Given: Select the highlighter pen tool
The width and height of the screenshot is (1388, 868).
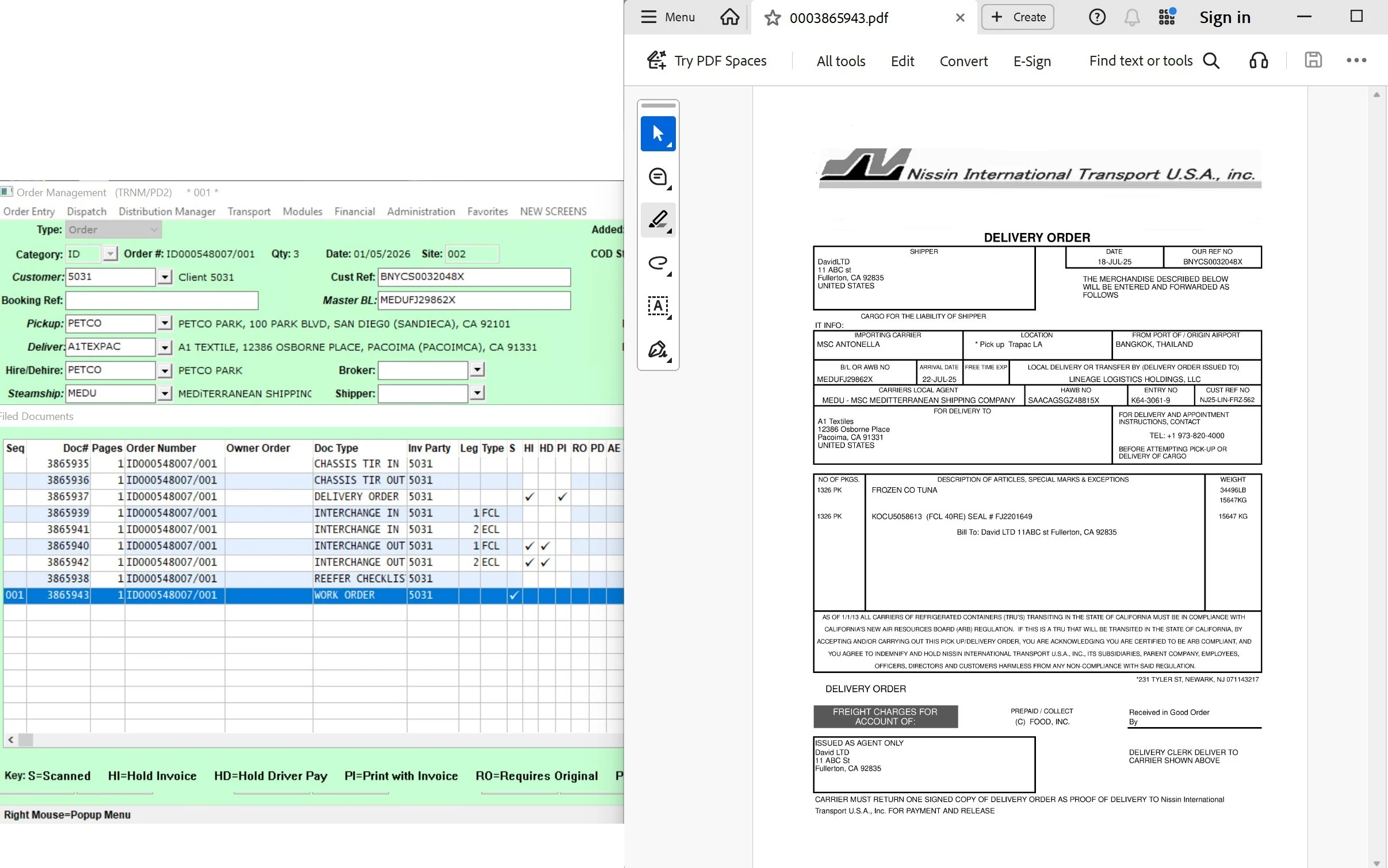Looking at the screenshot, I should 658,220.
